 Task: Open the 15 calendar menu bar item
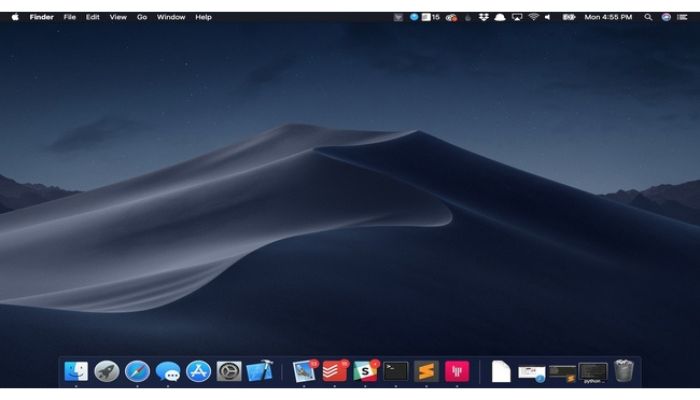point(431,17)
